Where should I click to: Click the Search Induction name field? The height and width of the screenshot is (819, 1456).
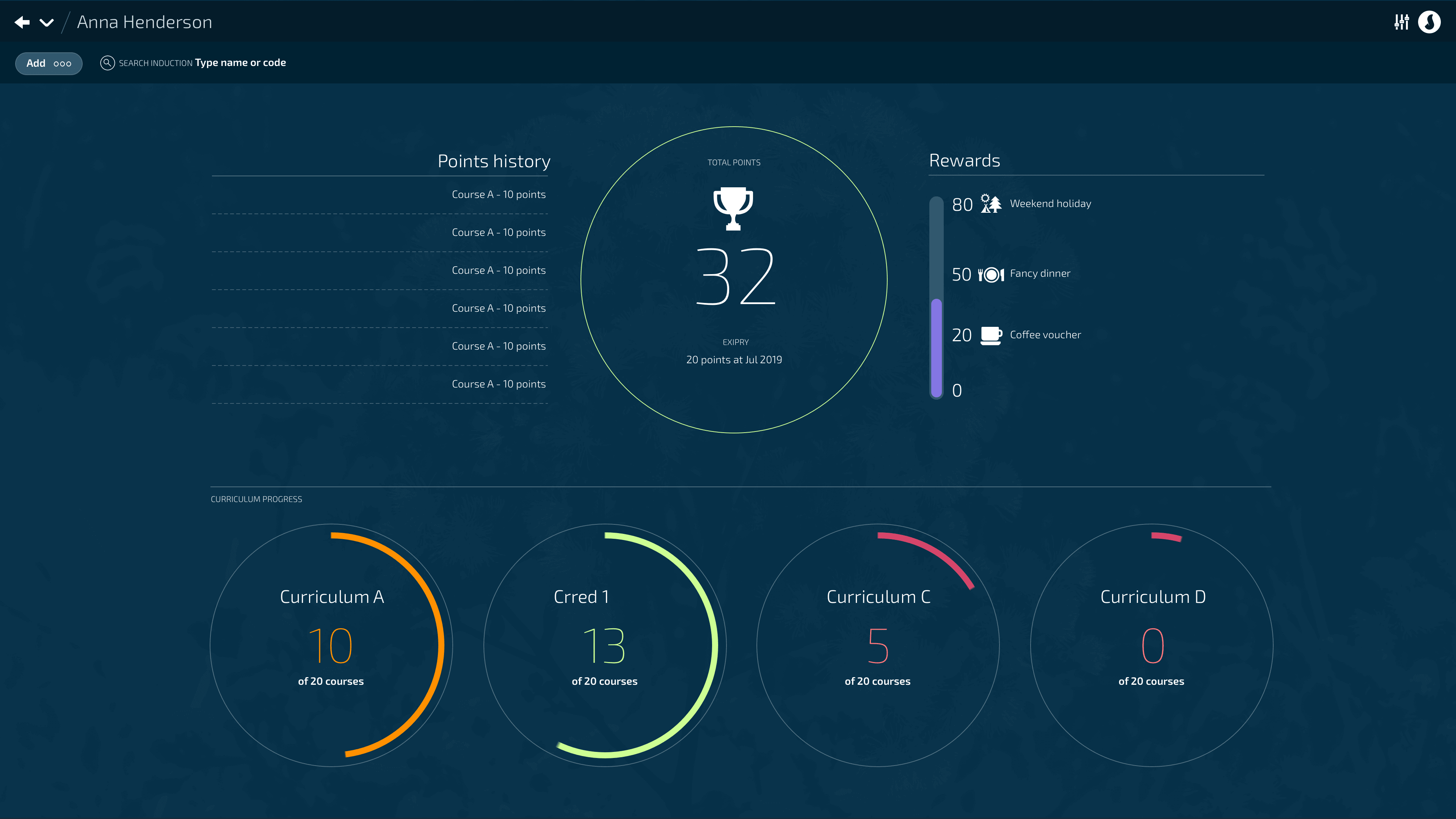[x=240, y=63]
